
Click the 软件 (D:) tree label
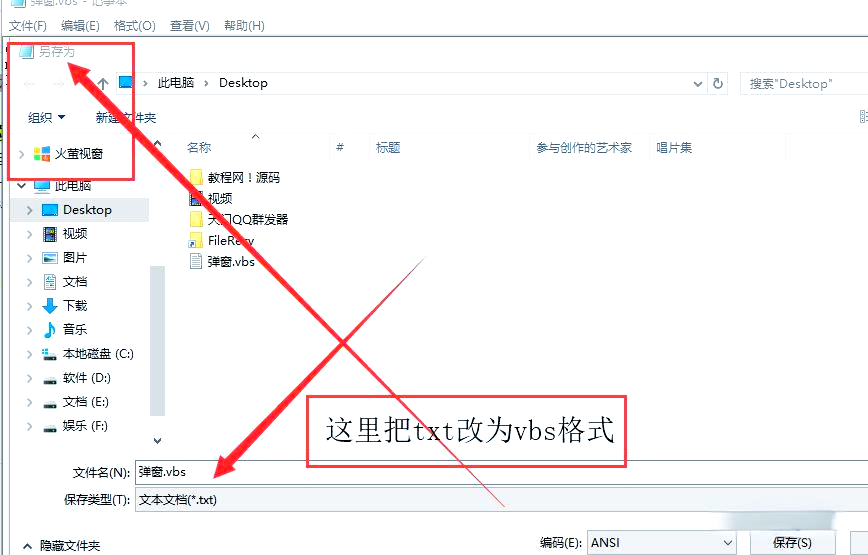(86, 378)
